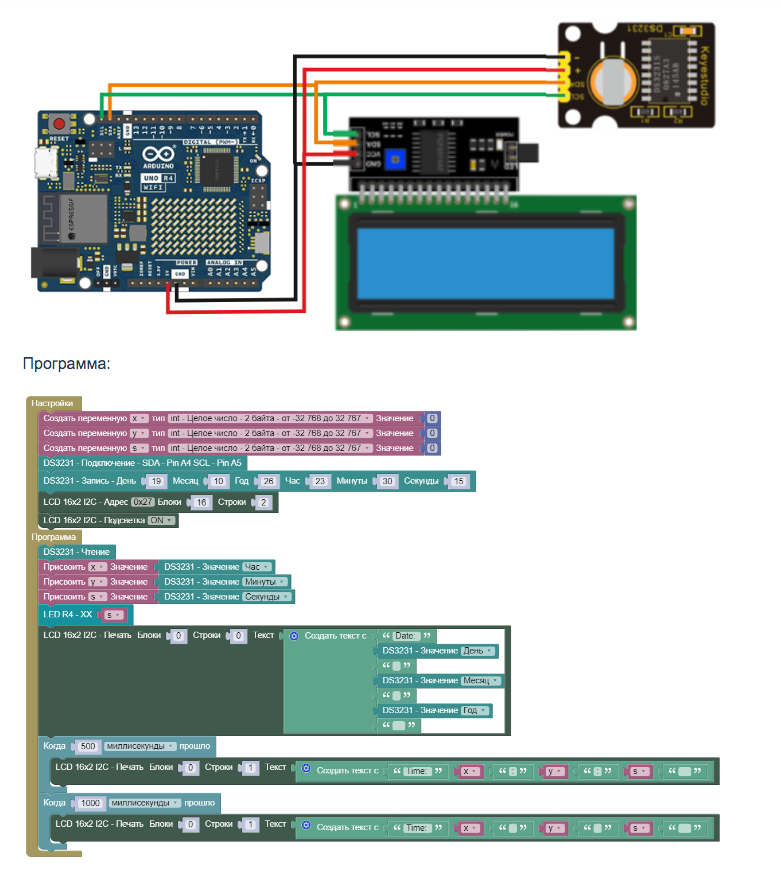This screenshot has width=781, height=872.
Task: Click gear icon on Date create-text block
Action: coord(294,636)
